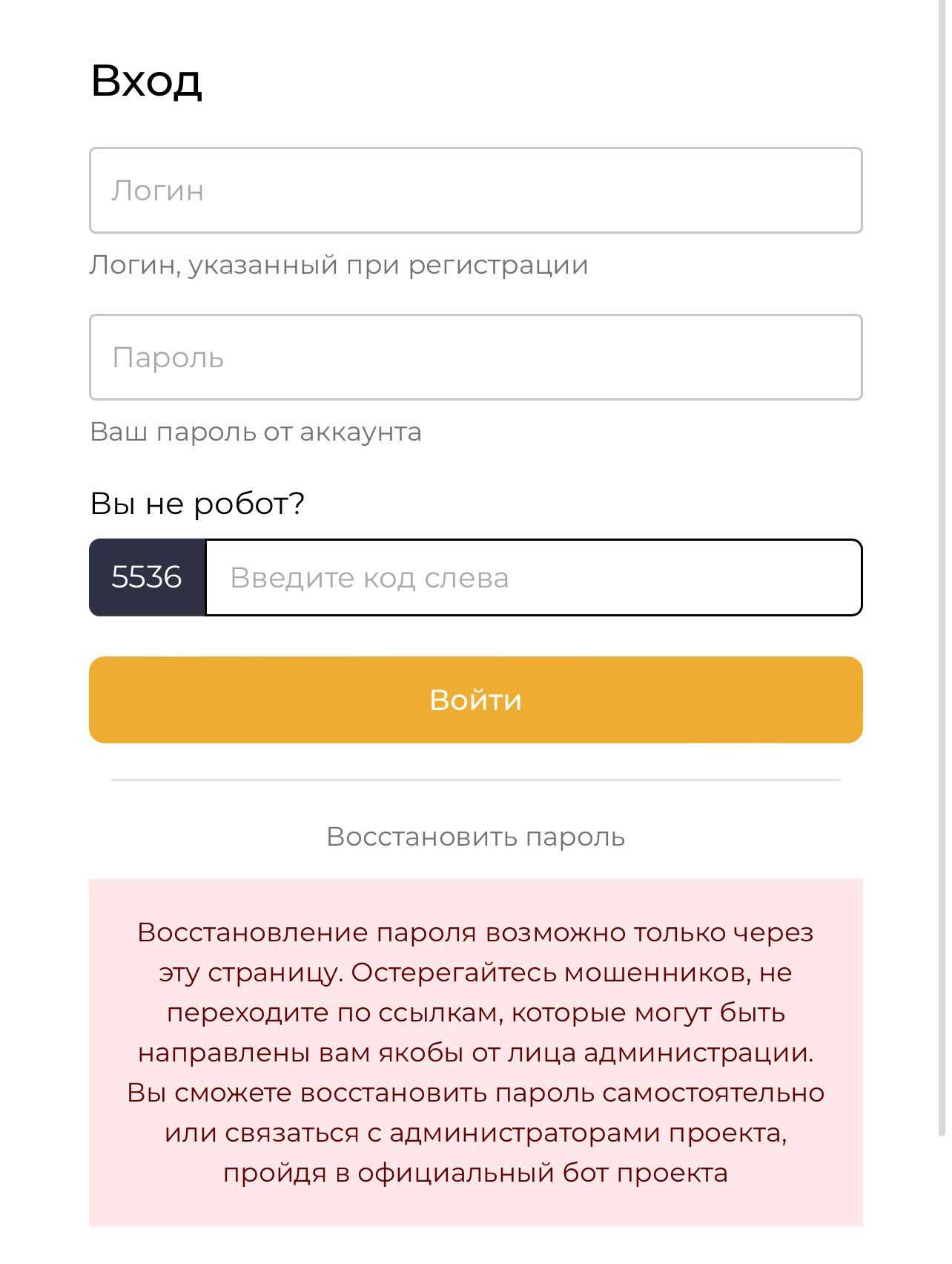Click the 'Логин, указанный при регистрации' hint

click(338, 265)
